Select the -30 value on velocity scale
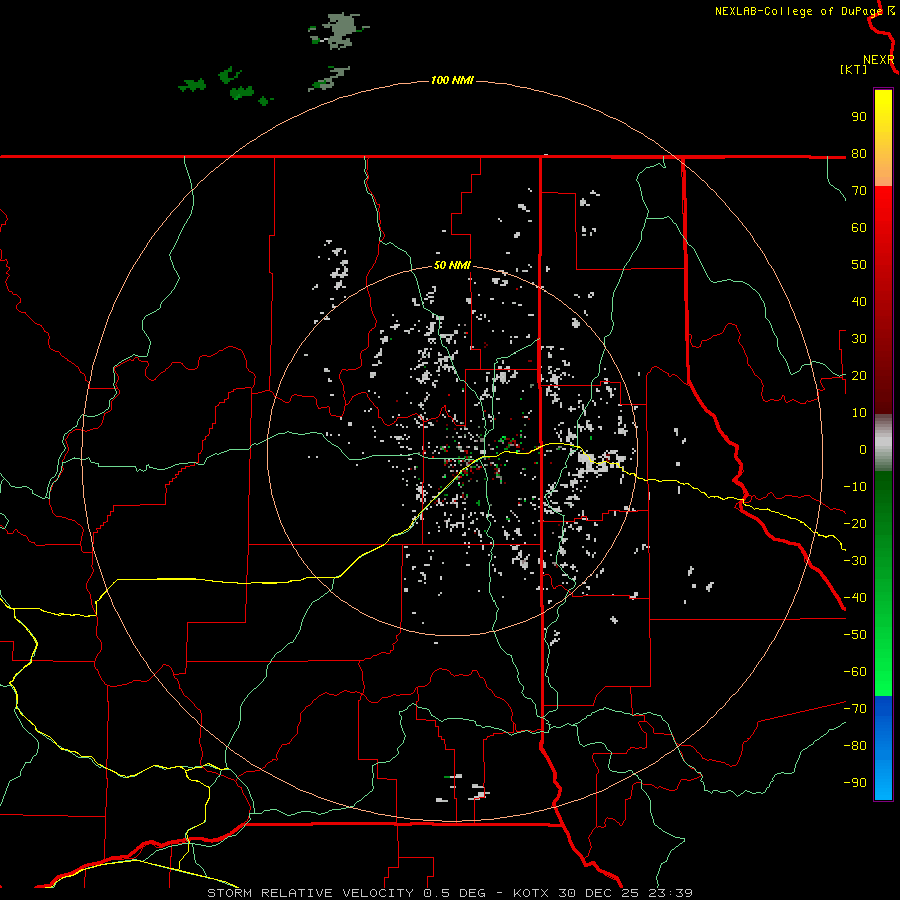Screen dimensions: 900x900 point(855,561)
